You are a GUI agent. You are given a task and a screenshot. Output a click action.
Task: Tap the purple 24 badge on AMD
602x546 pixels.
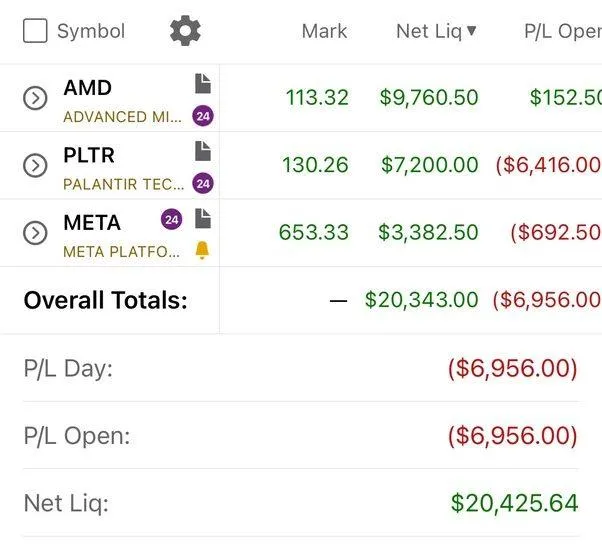[x=203, y=116]
